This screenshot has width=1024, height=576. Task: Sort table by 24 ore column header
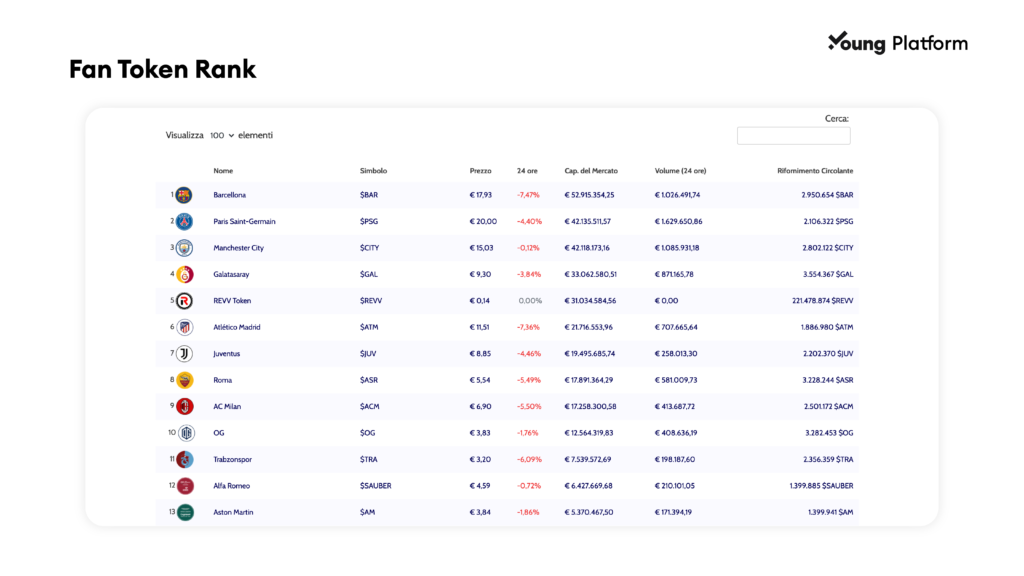(x=527, y=171)
